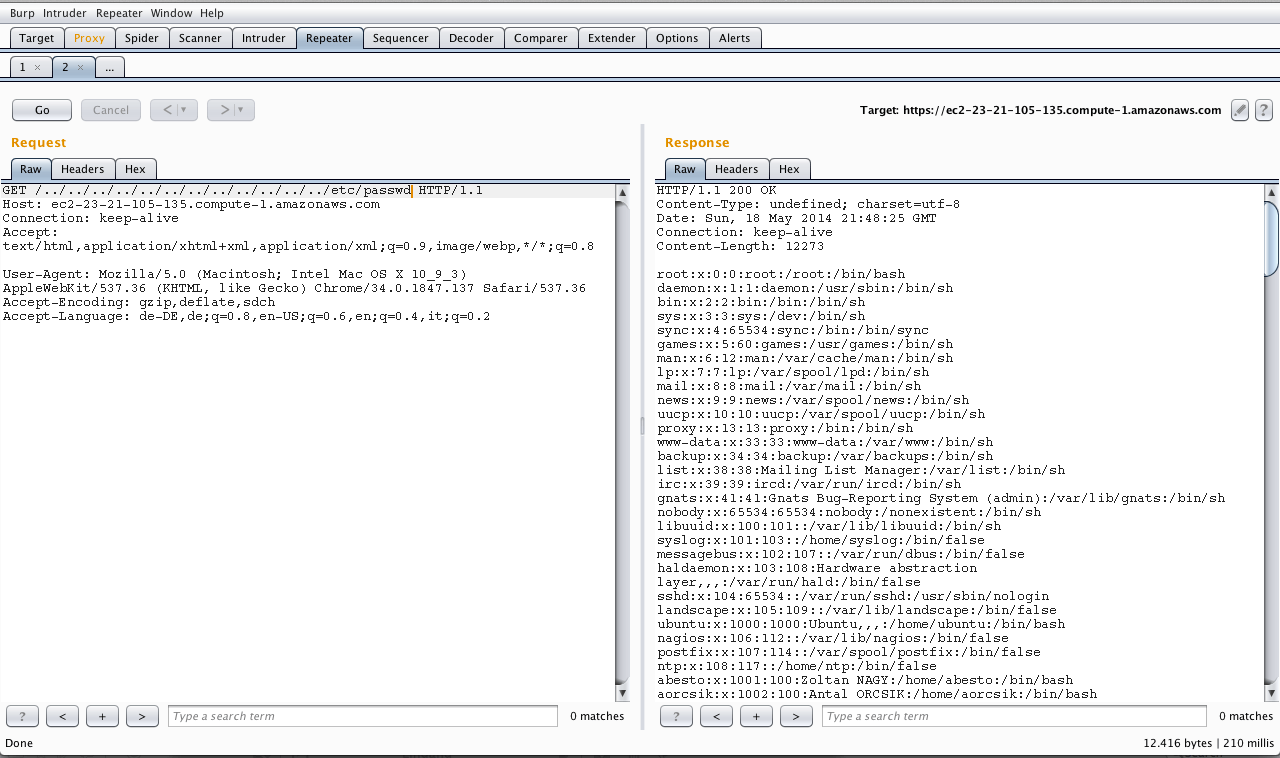Go to the previous match in the response search
The image size is (1280, 758).
point(716,716)
